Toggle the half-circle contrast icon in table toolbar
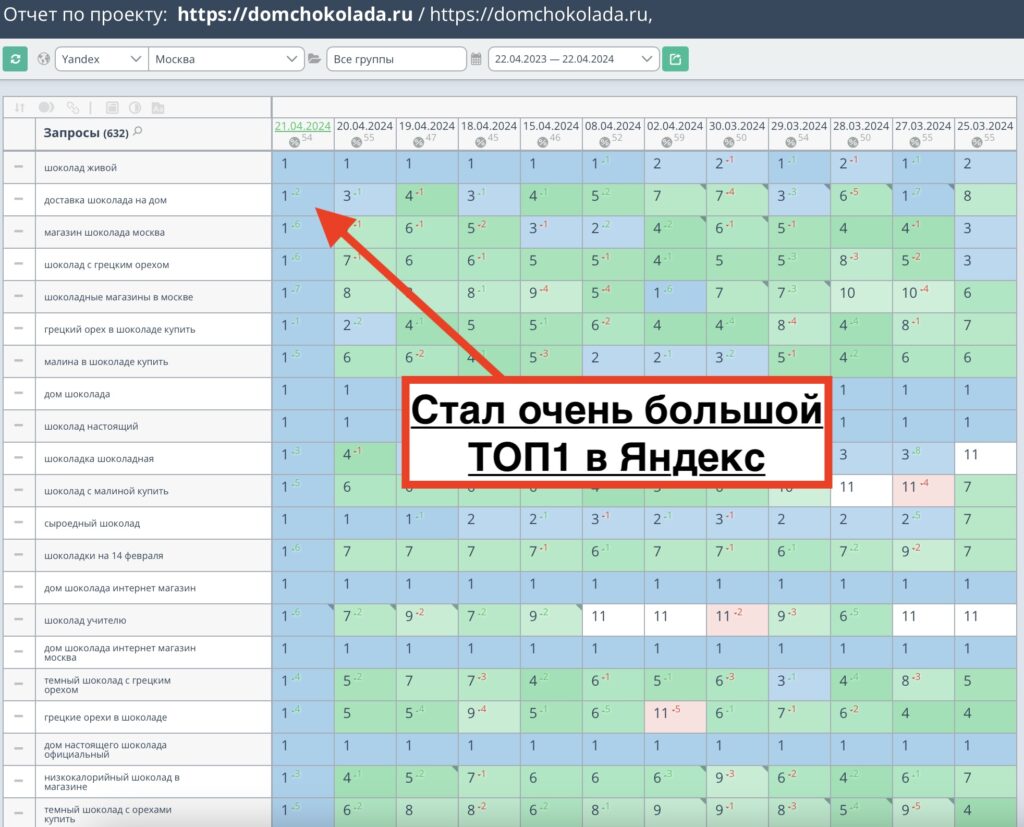Image resolution: width=1024 pixels, height=827 pixels. [x=135, y=108]
